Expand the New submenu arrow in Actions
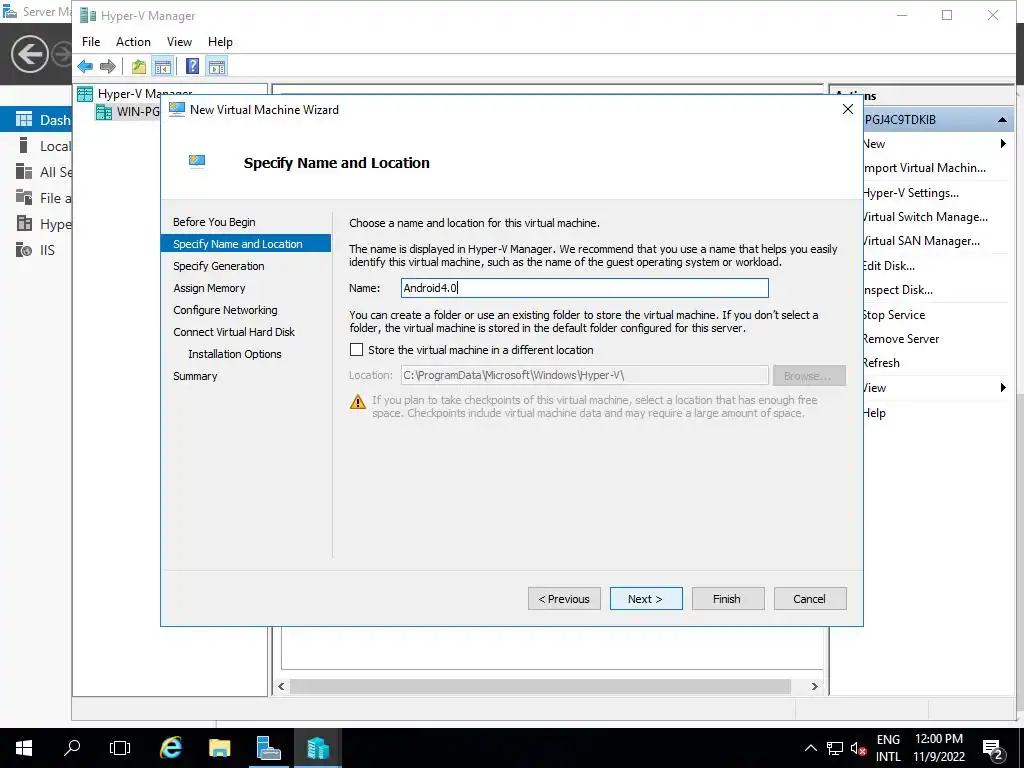The height and width of the screenshot is (768, 1024). [x=1003, y=144]
